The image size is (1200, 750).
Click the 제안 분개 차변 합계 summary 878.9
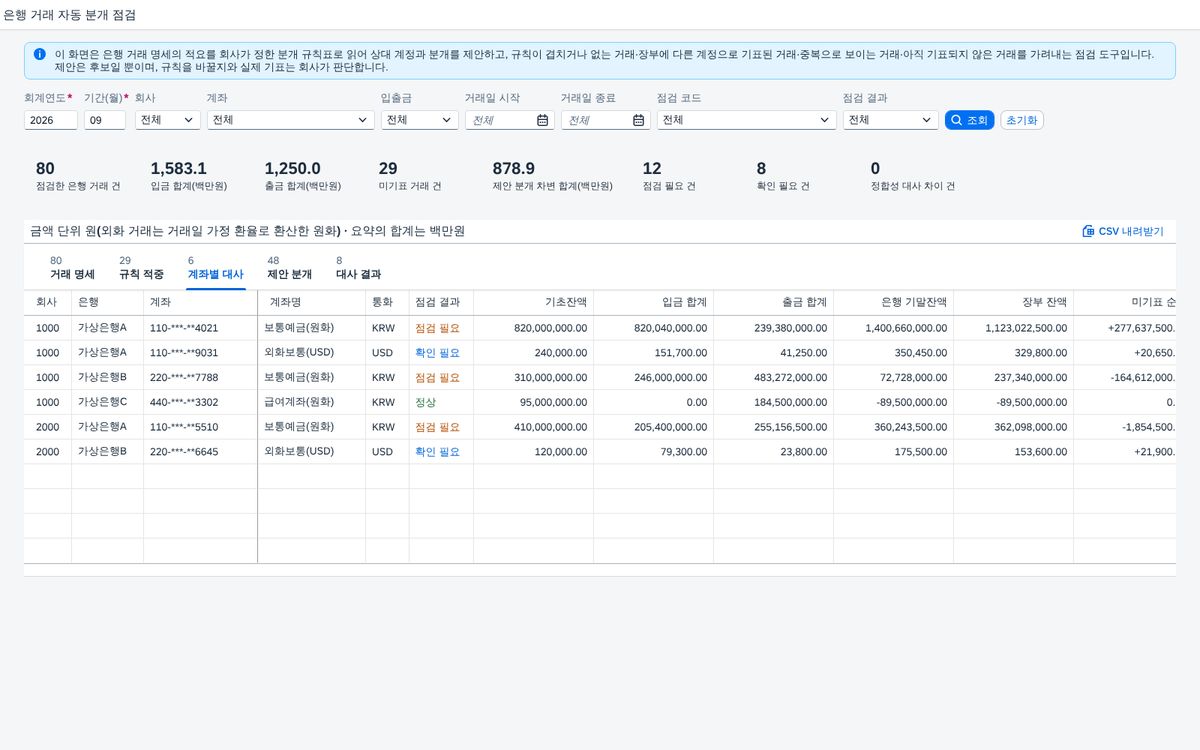point(552,176)
